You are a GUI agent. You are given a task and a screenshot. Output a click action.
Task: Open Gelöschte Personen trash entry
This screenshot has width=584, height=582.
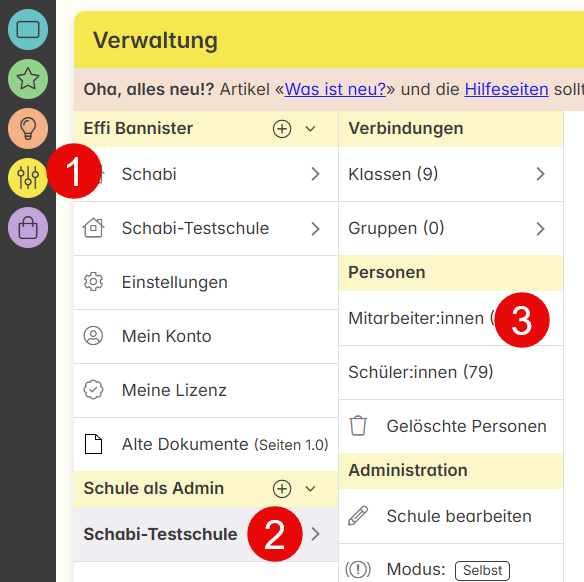[451, 426]
